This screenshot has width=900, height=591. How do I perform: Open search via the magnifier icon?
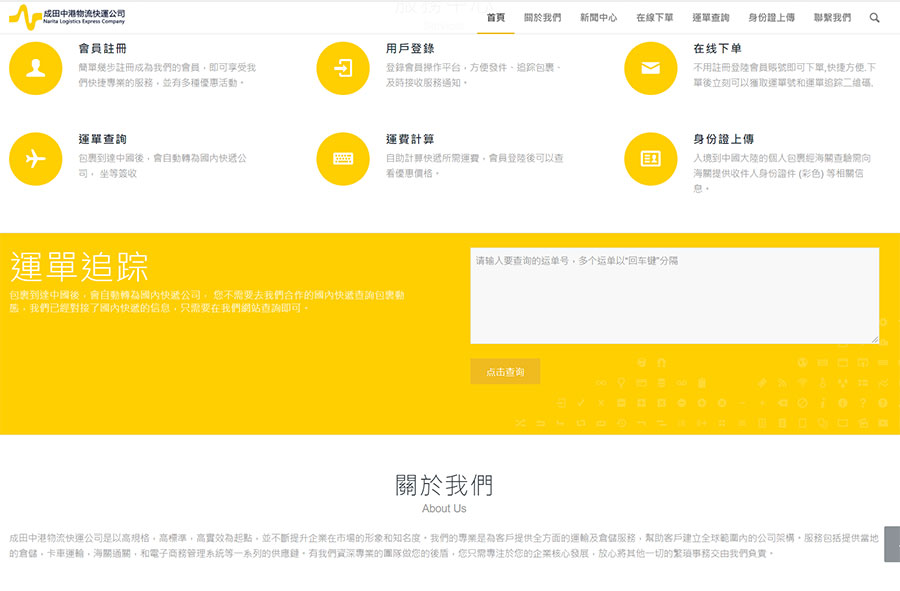pos(875,18)
